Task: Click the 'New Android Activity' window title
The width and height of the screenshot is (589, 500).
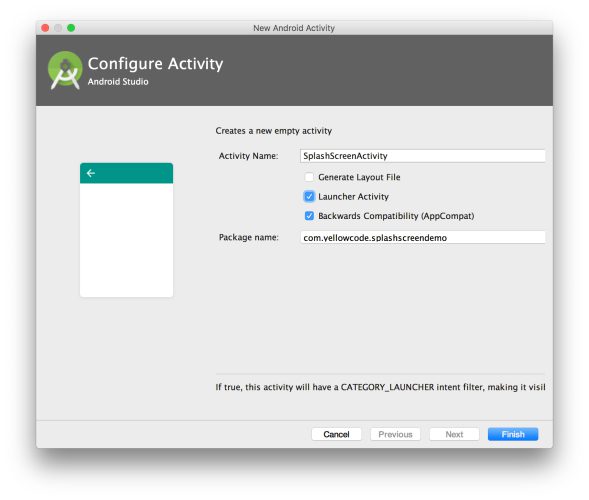Action: point(294,28)
